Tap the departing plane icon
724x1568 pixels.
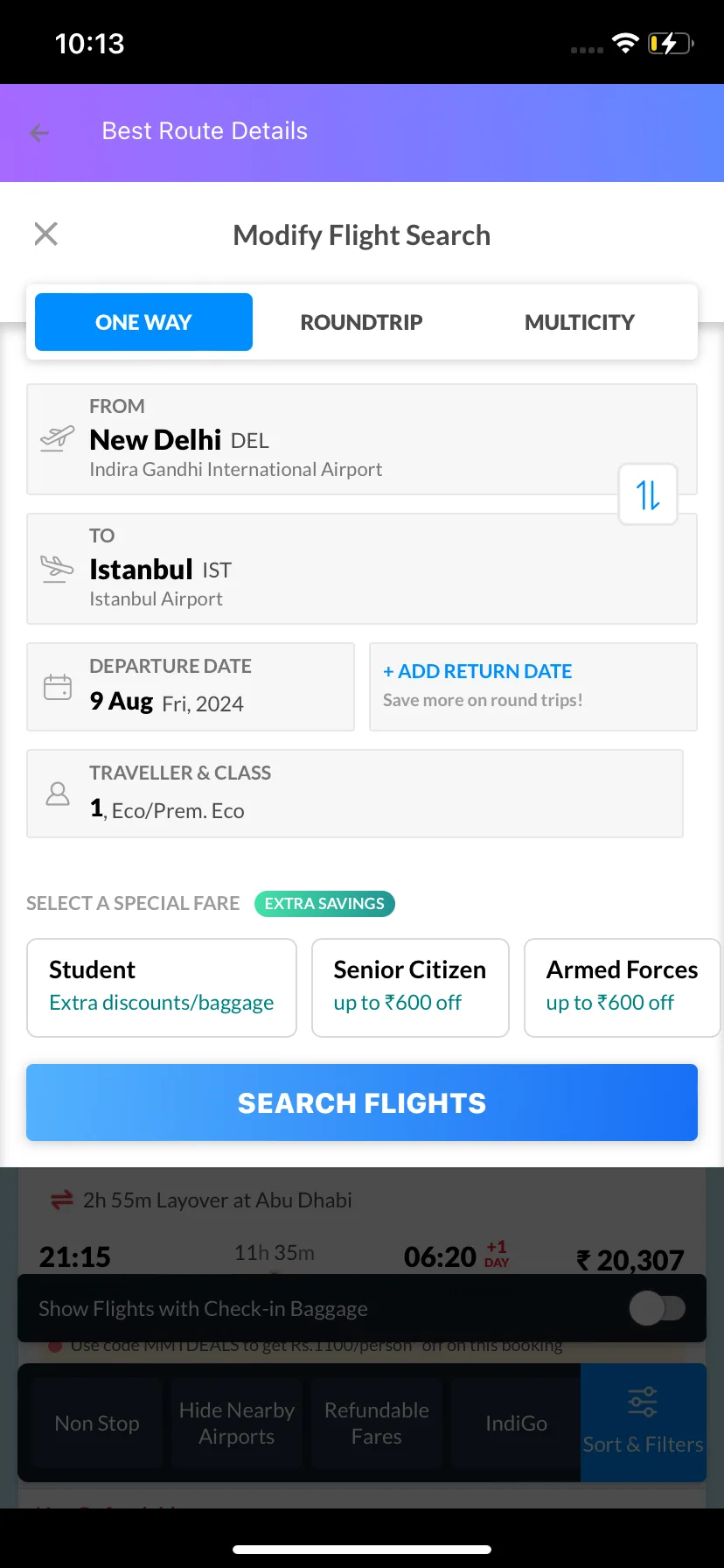[x=58, y=437]
